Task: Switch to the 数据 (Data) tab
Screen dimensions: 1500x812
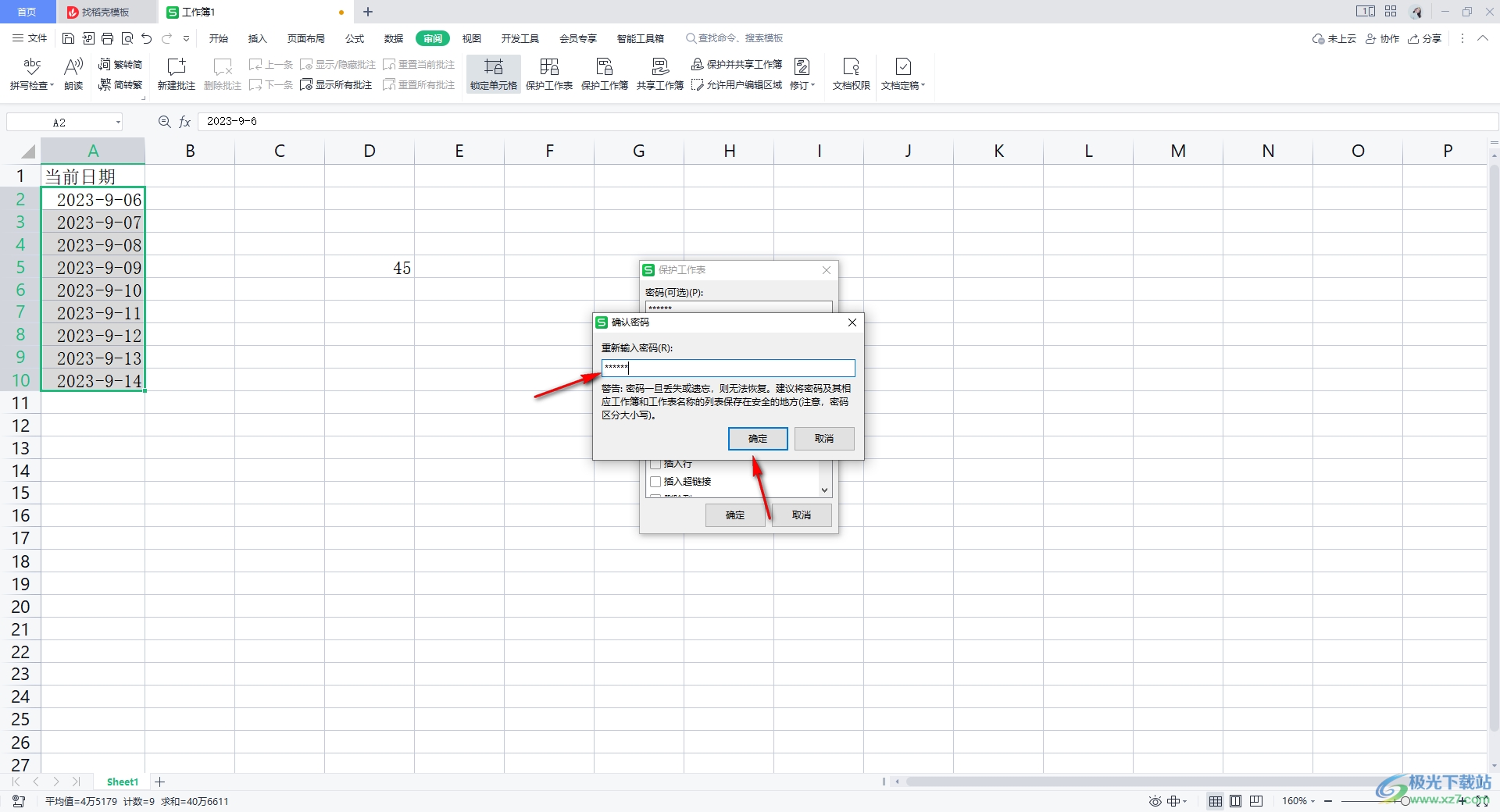Action: (394, 38)
